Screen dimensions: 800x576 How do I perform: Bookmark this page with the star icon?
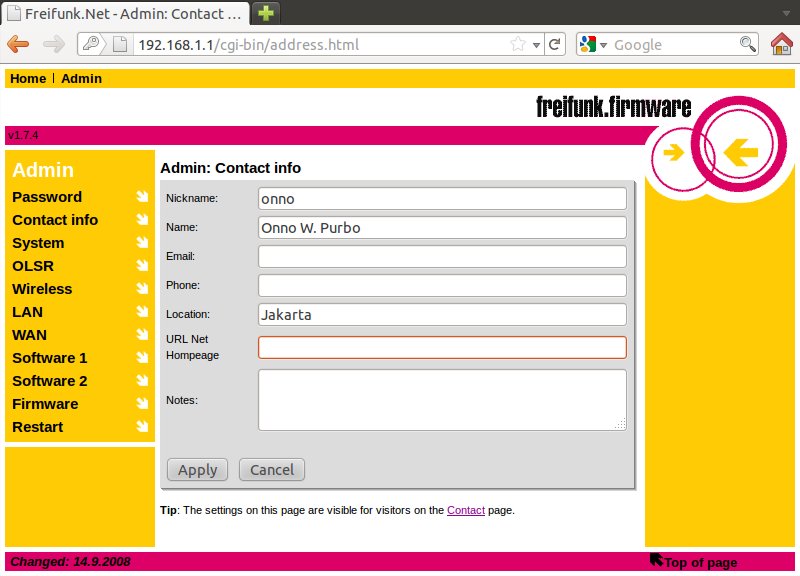pyautogui.click(x=518, y=44)
